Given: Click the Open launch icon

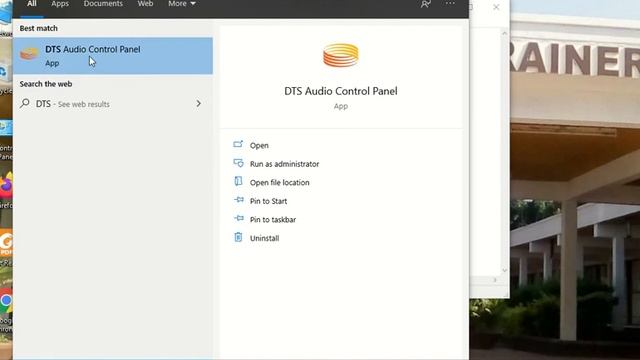Looking at the screenshot, I should point(238,144).
